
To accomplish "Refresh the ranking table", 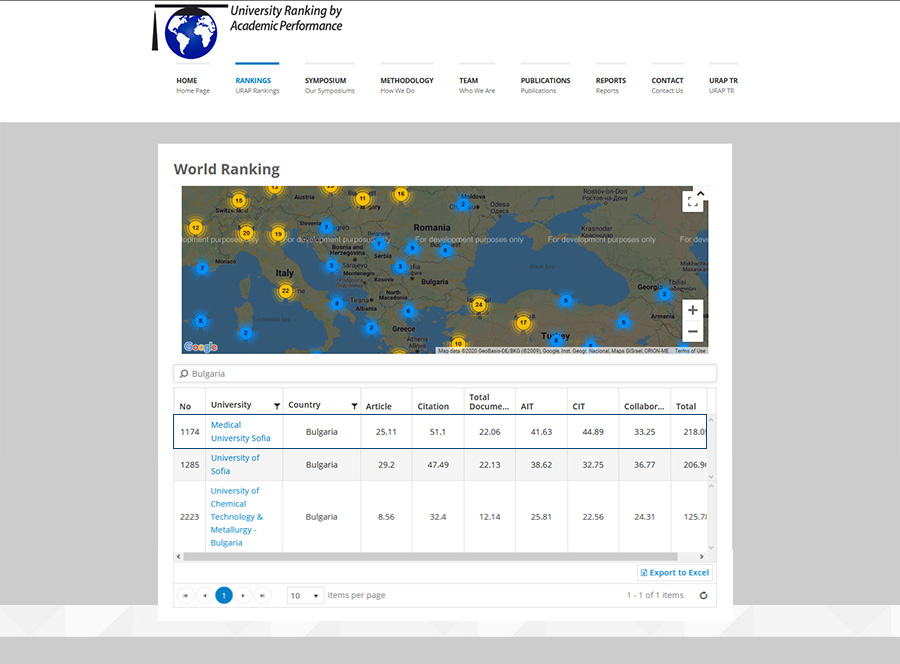I will [703, 595].
